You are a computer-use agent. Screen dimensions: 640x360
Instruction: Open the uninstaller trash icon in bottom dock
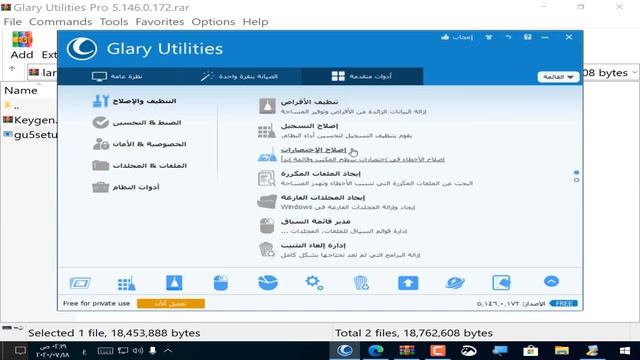[361, 283]
